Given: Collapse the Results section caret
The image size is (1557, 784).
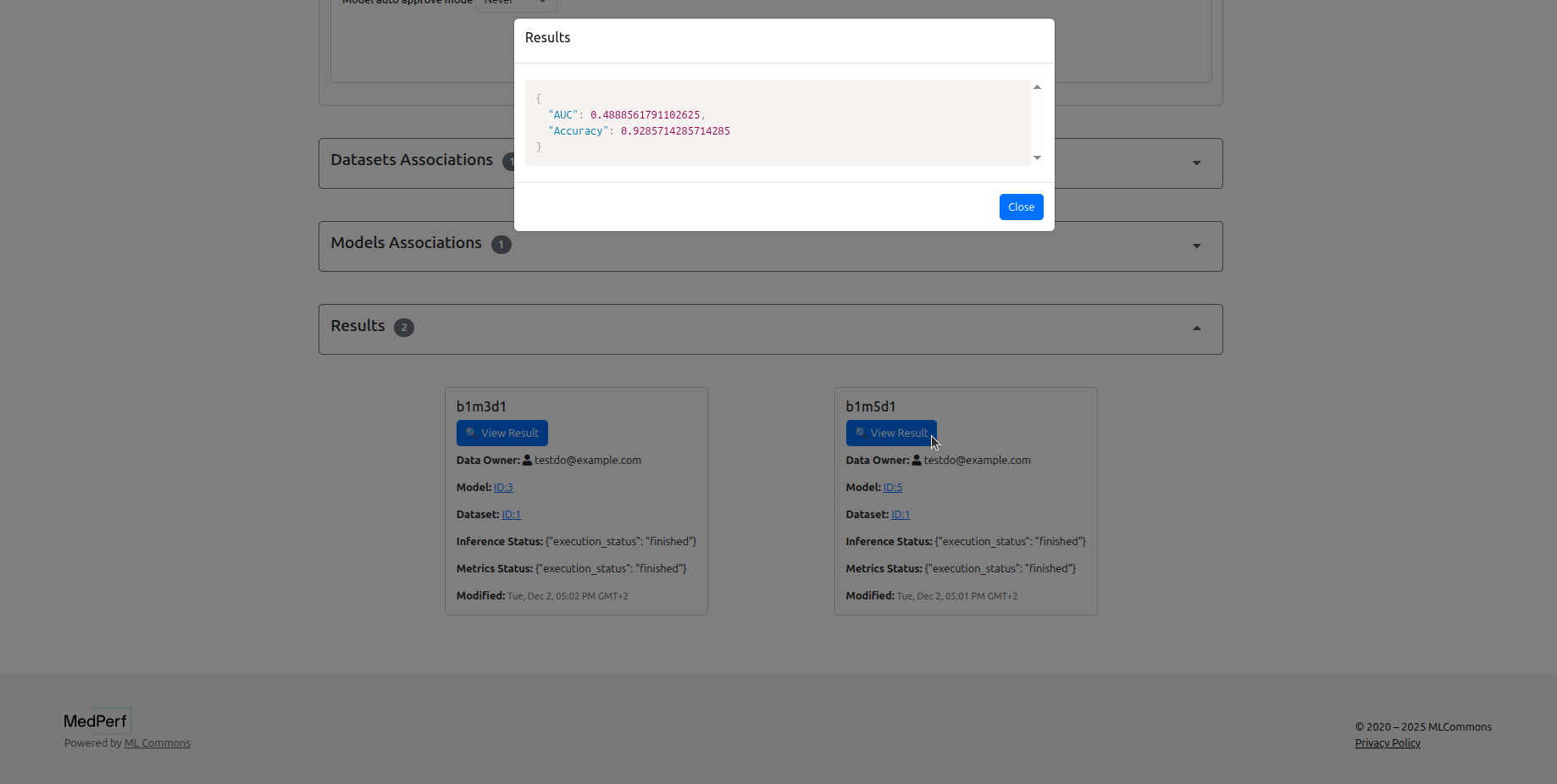Looking at the screenshot, I should pos(1196,329).
